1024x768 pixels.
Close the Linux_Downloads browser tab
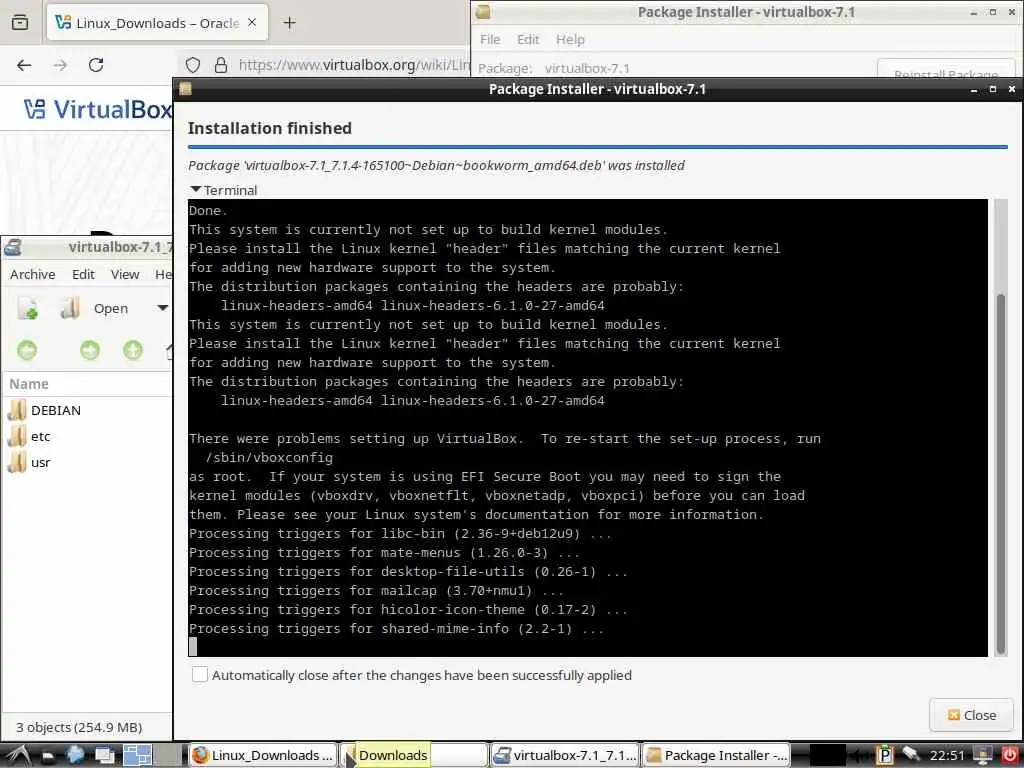pyautogui.click(x=252, y=23)
